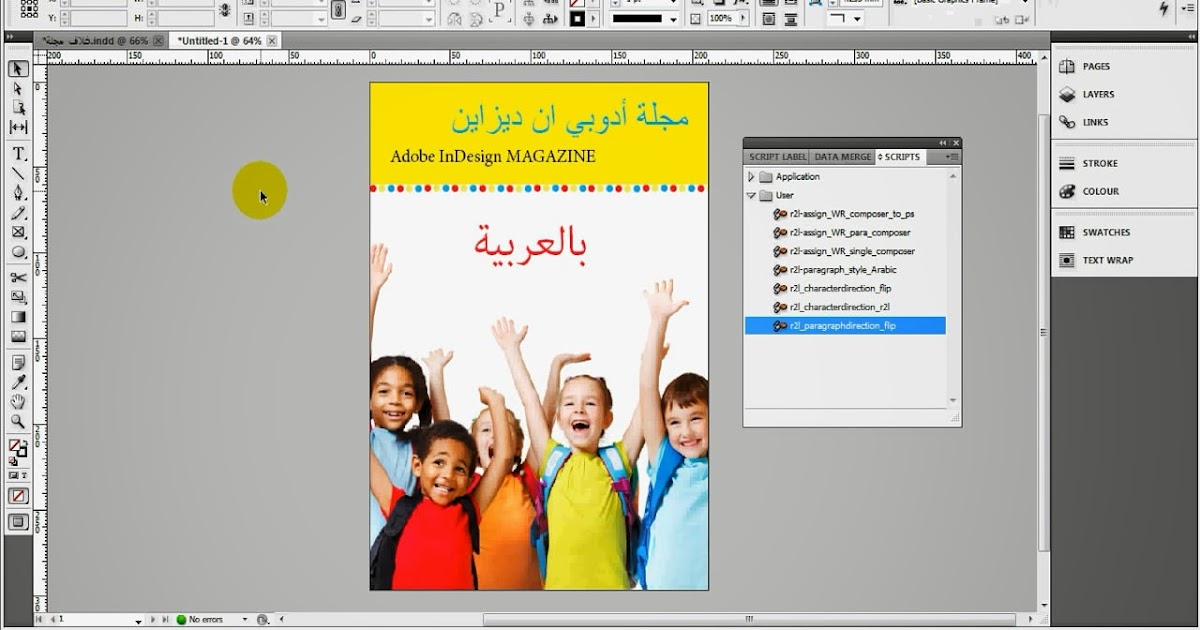Select the Selection tool (black arrow)

tap(18, 69)
